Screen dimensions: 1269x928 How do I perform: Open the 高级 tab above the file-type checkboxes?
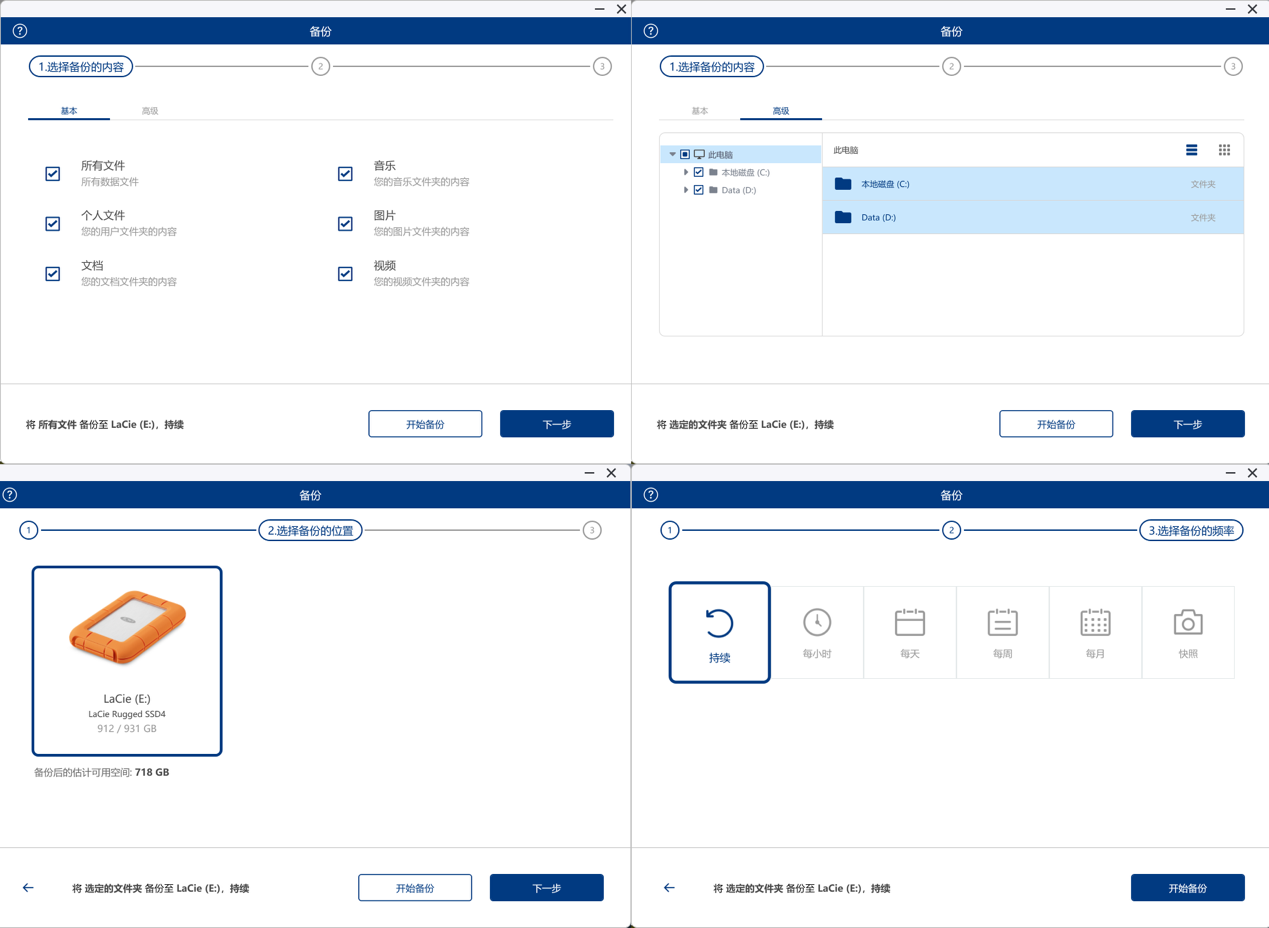tap(150, 111)
